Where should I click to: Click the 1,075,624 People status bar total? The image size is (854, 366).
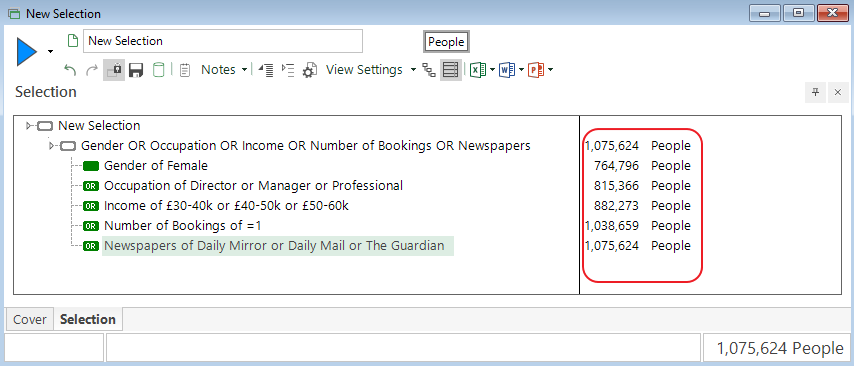(780, 348)
